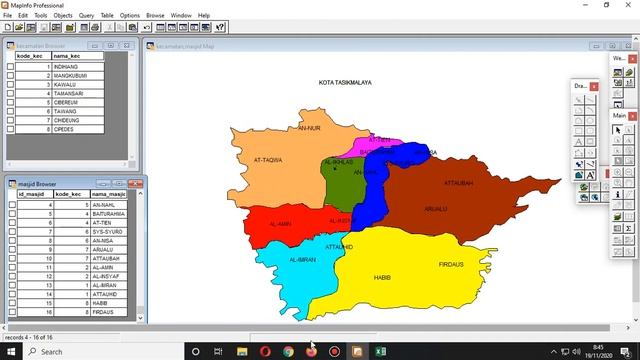
Task: Open File Explorer from the taskbar
Action: click(x=242, y=351)
